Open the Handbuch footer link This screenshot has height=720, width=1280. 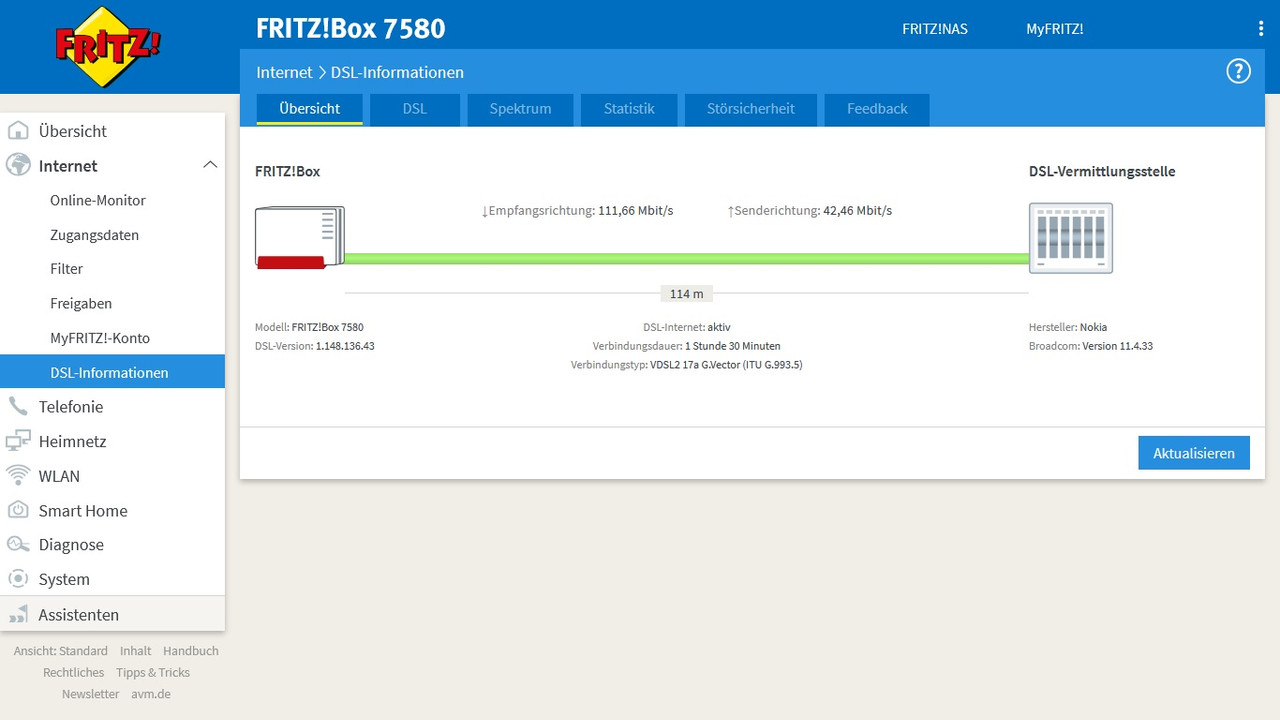(191, 651)
